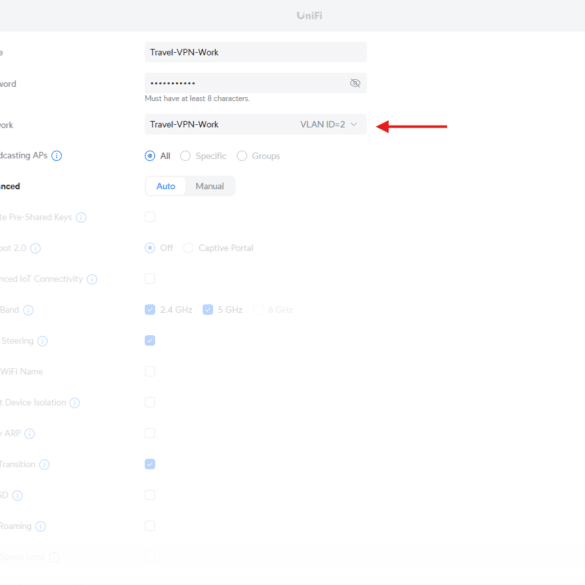Select the Hotspot Off radio
The width and height of the screenshot is (585, 585).
click(x=150, y=248)
